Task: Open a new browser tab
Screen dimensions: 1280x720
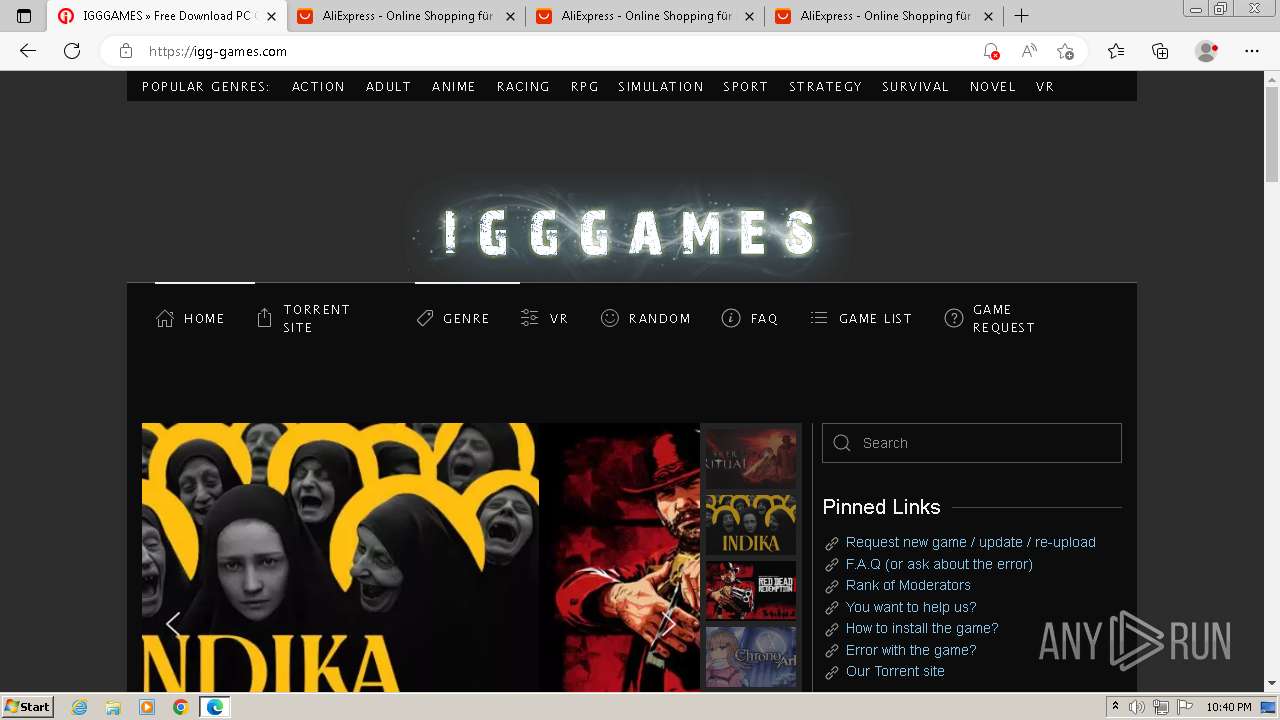Action: click(x=1021, y=16)
